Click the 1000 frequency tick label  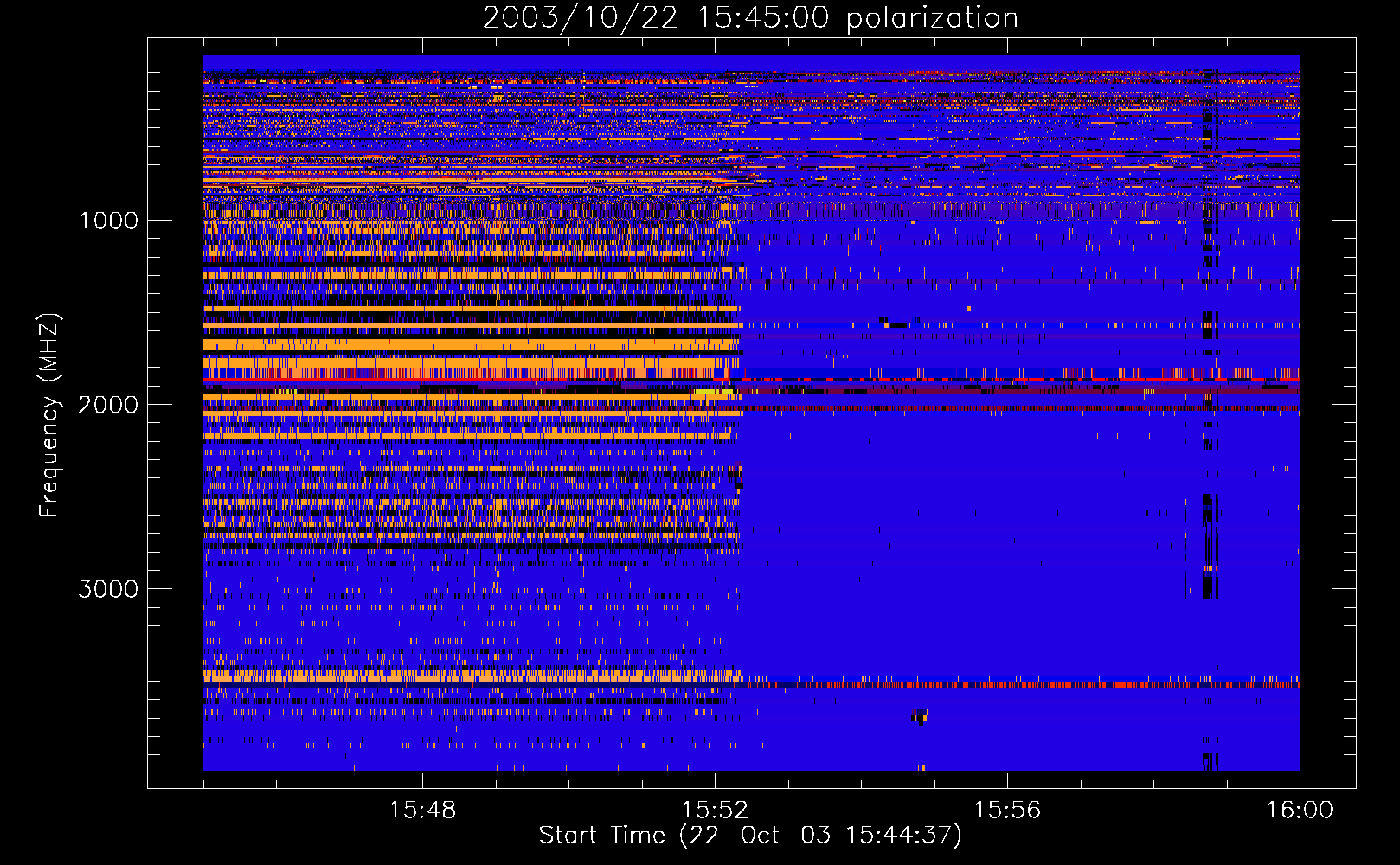point(108,221)
